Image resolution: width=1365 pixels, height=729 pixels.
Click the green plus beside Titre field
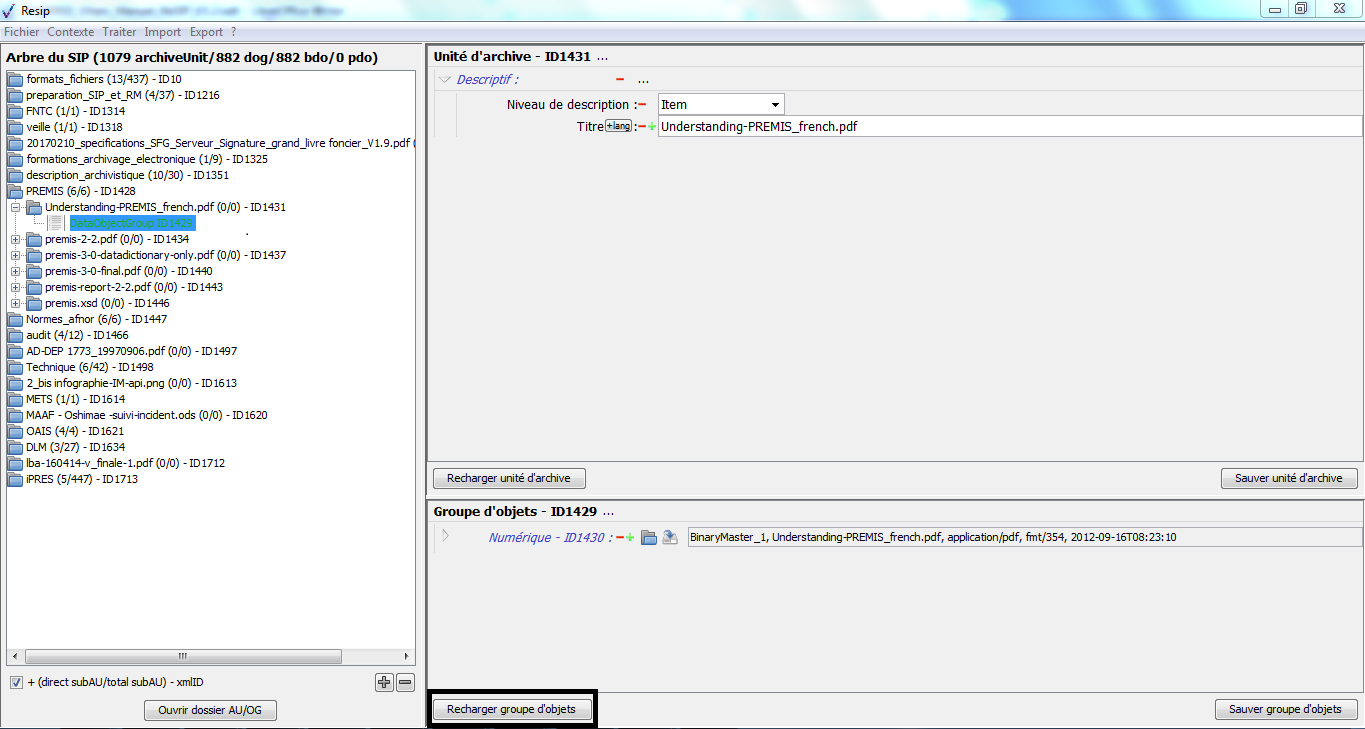tap(652, 127)
